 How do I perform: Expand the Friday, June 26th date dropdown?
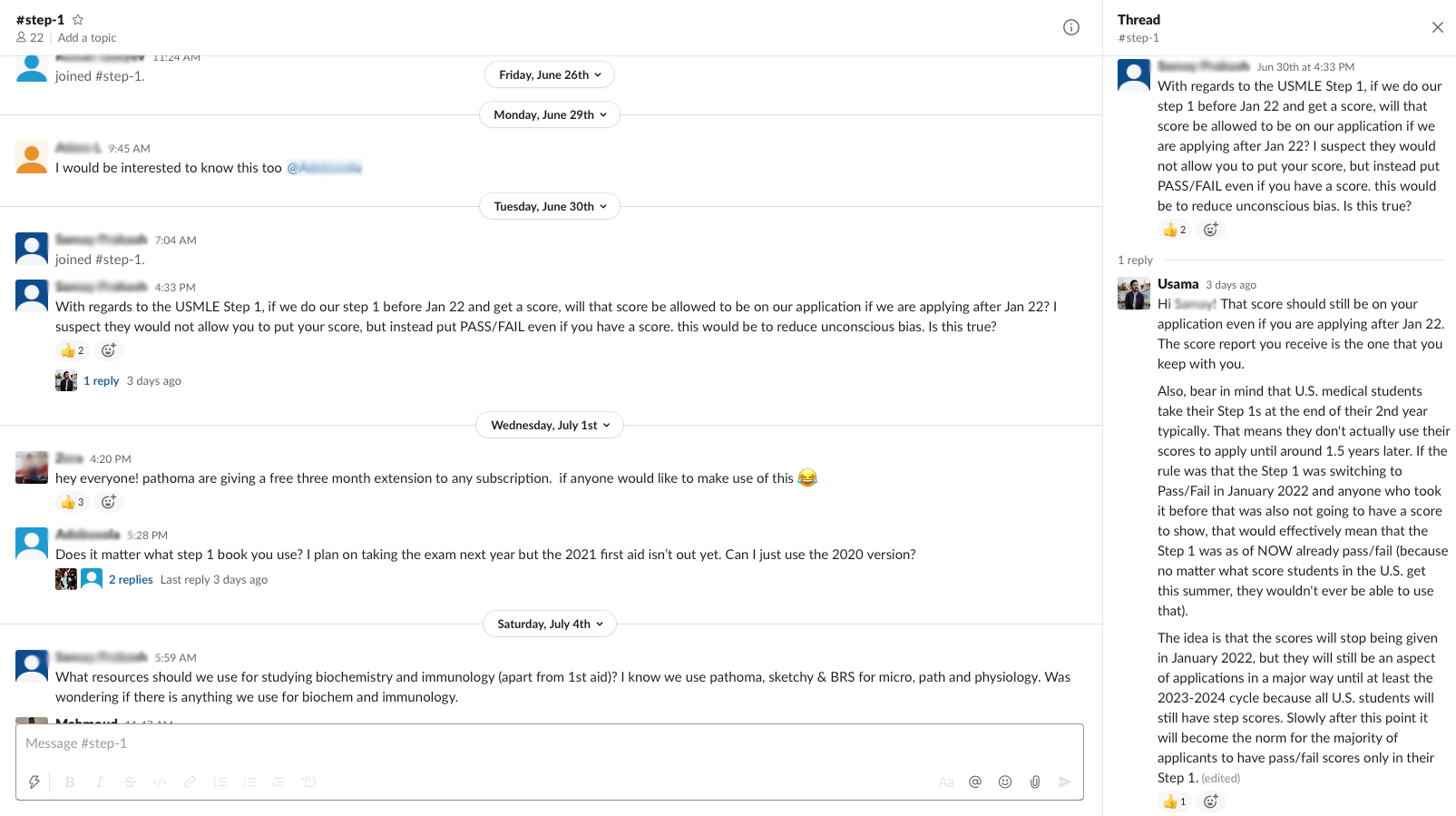pos(550,74)
